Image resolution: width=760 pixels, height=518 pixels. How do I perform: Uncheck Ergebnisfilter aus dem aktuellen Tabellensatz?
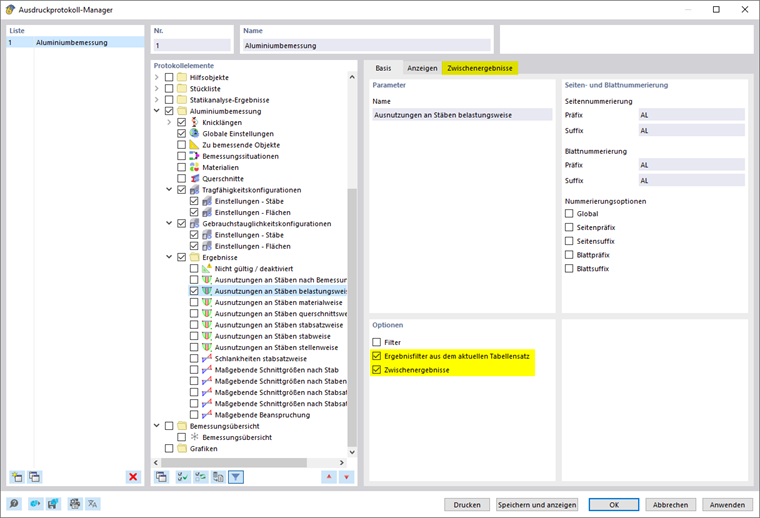(377, 356)
